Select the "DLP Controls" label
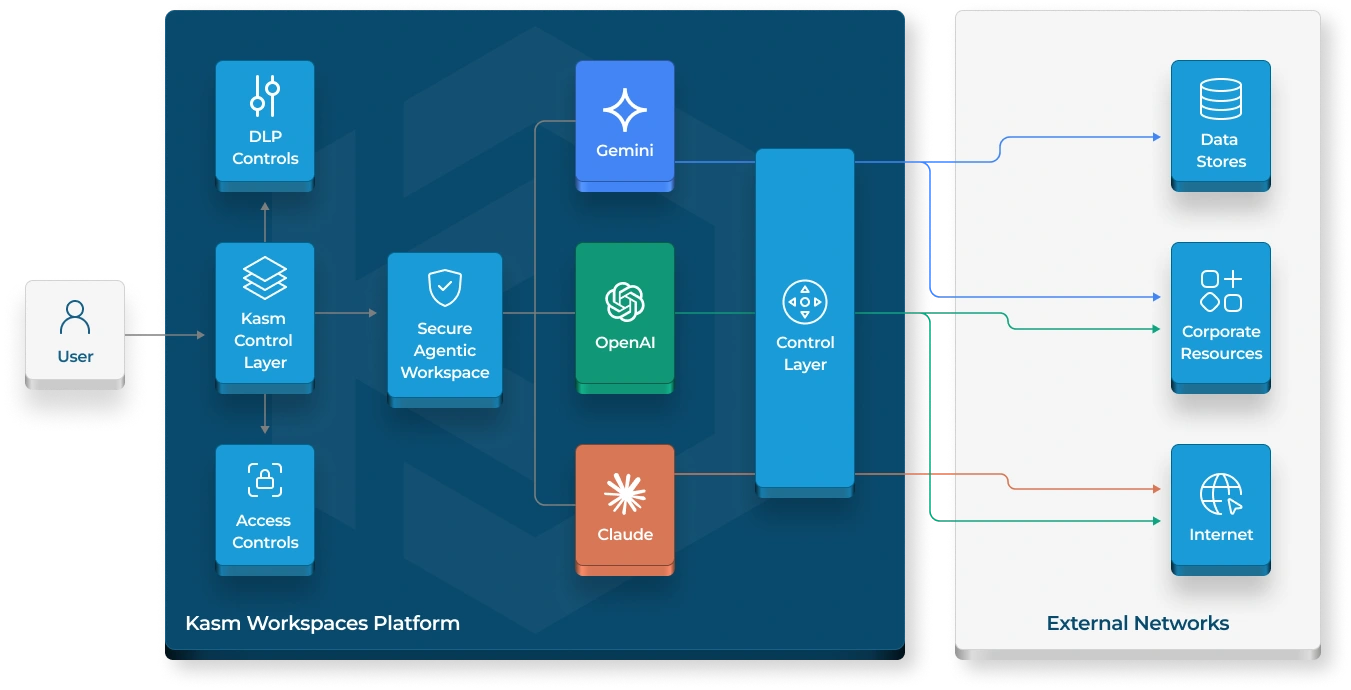The height and width of the screenshot is (690, 1351). (x=265, y=147)
